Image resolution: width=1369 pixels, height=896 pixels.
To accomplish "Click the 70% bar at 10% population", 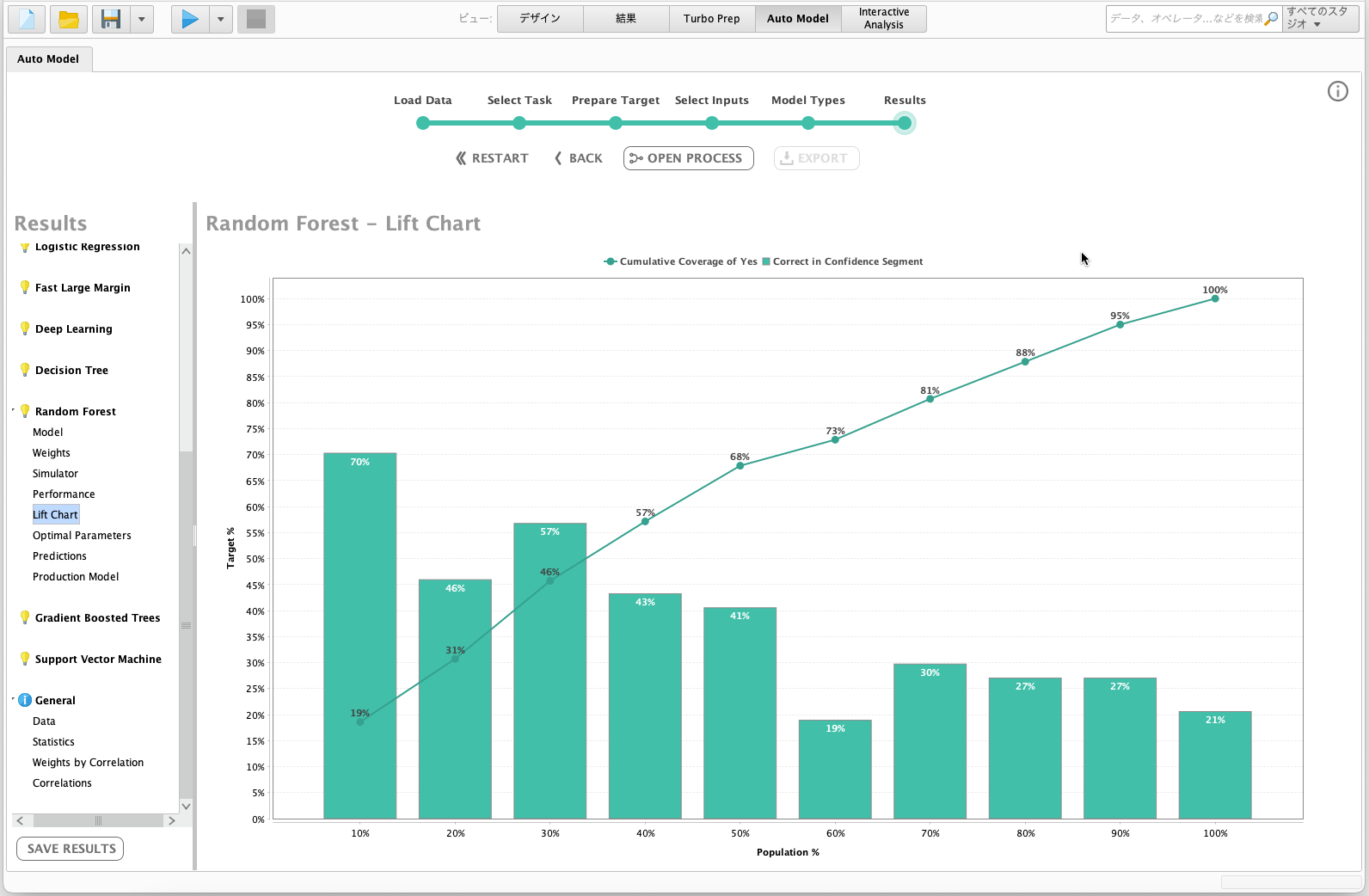I will pos(359,635).
